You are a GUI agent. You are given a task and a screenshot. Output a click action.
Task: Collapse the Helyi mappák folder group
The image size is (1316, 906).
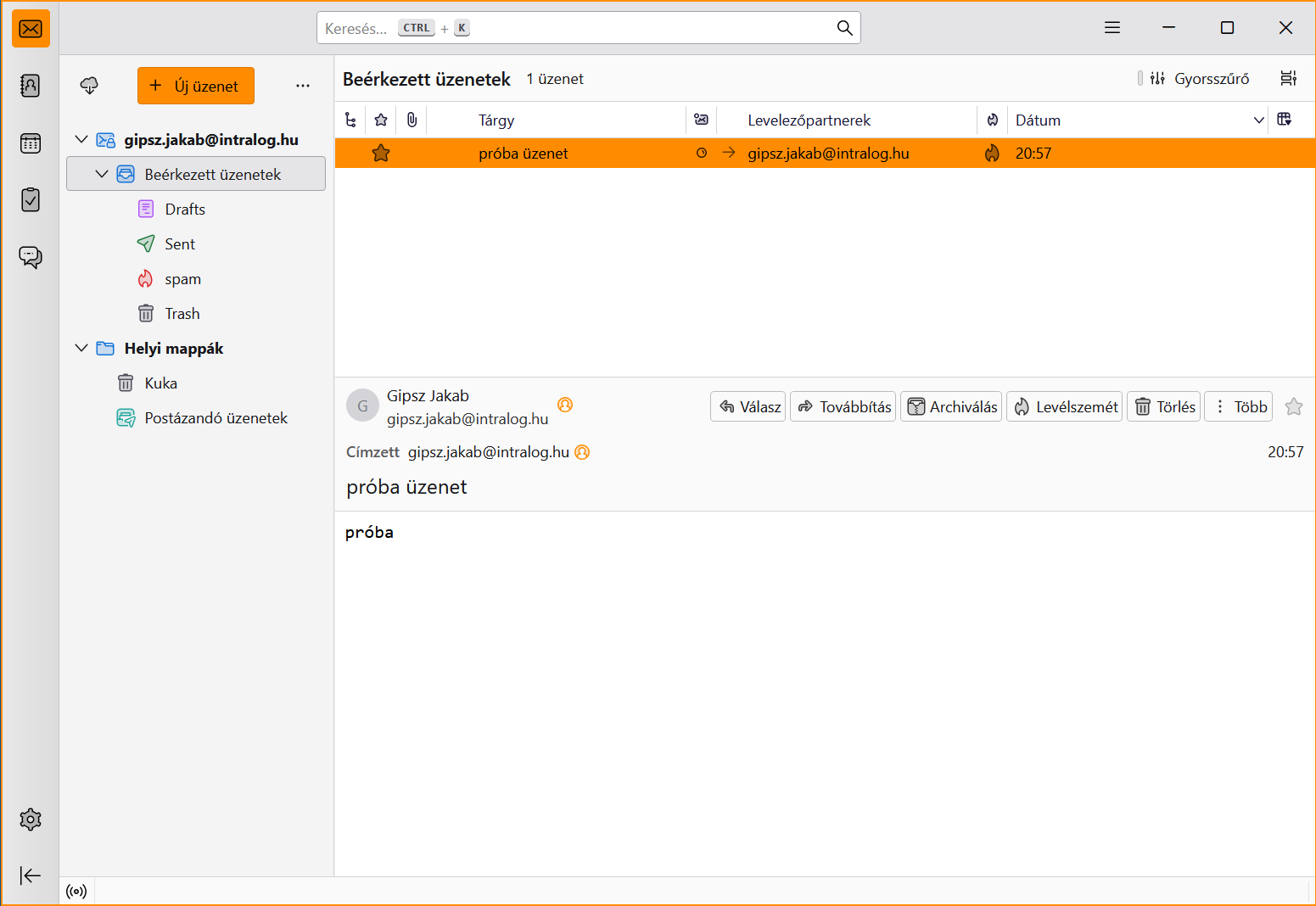pos(81,349)
